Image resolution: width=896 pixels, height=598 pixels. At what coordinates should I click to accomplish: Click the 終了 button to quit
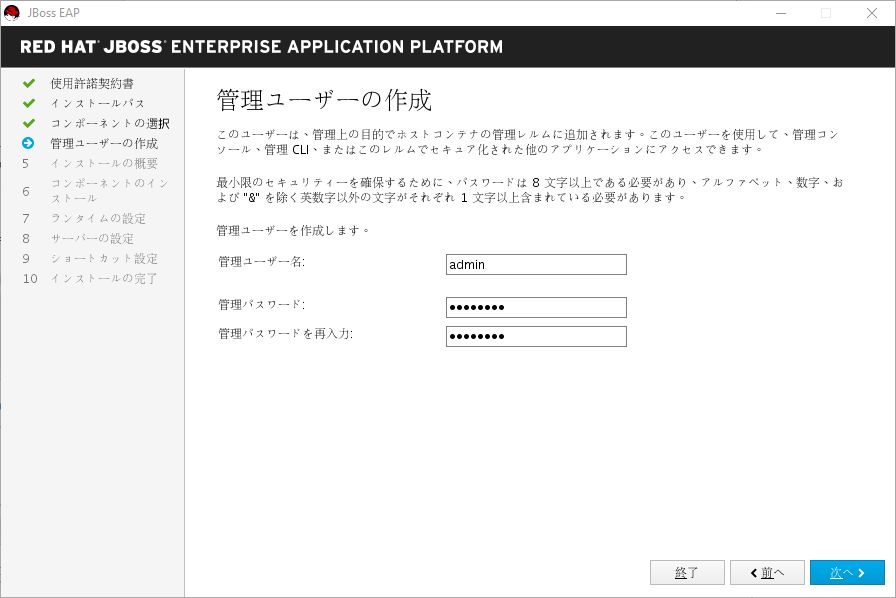pyautogui.click(x=687, y=572)
